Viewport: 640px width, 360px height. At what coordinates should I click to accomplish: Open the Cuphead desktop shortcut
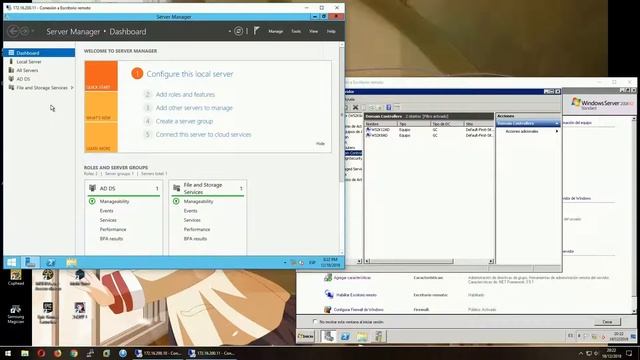click(16, 277)
